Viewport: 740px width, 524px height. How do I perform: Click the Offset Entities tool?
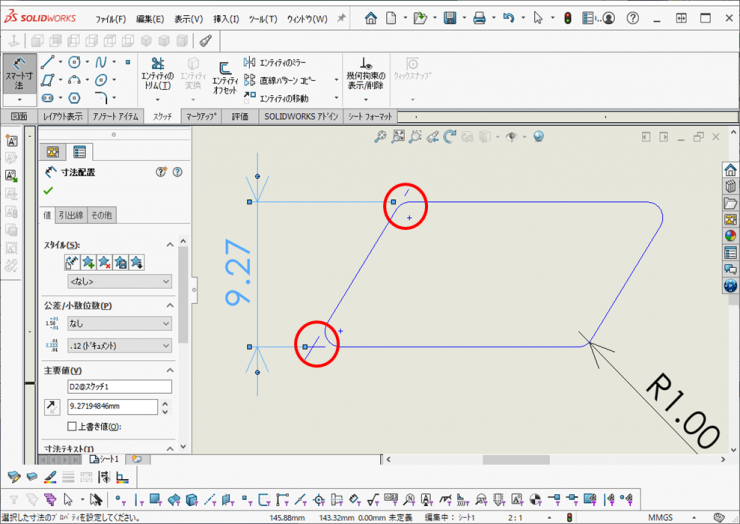(x=224, y=78)
